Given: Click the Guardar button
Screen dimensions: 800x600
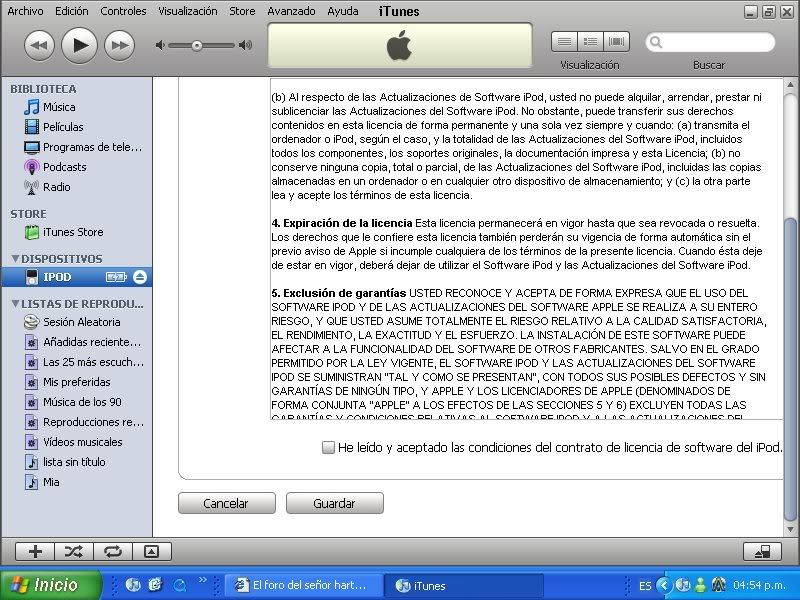Looking at the screenshot, I should [335, 503].
